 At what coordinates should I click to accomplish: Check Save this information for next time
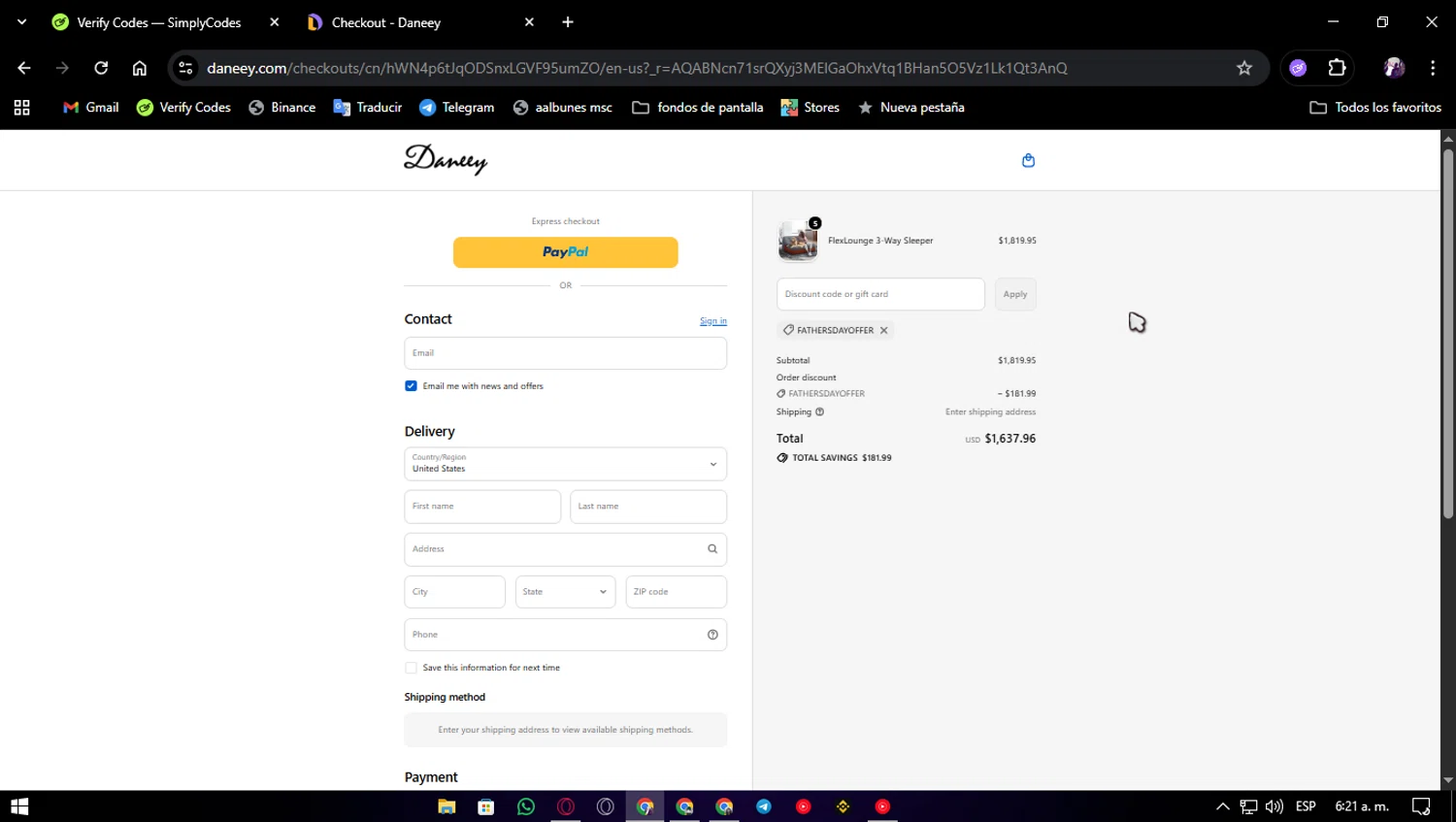(x=411, y=668)
